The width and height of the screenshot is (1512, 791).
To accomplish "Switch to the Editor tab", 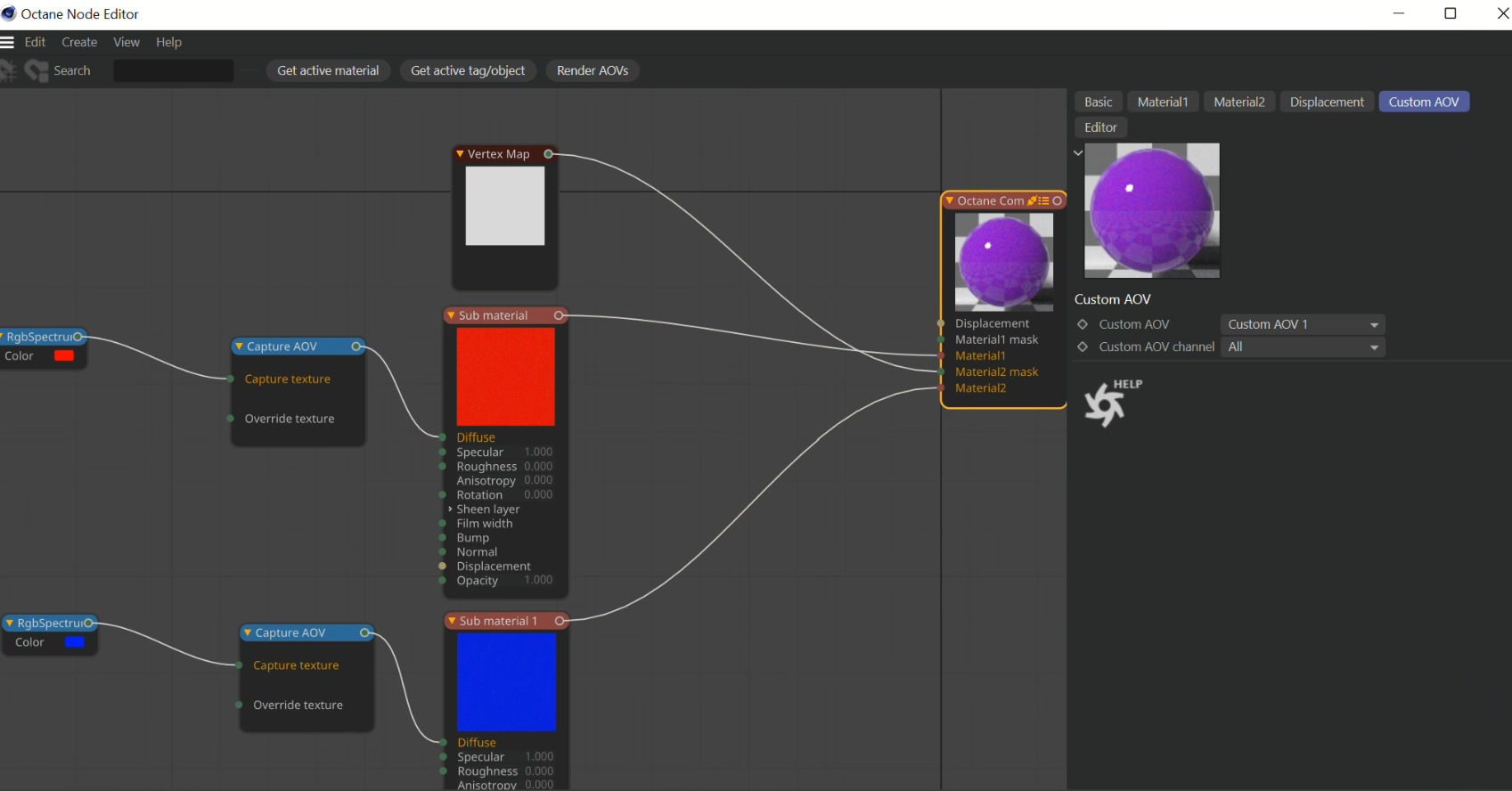I will 1100,127.
